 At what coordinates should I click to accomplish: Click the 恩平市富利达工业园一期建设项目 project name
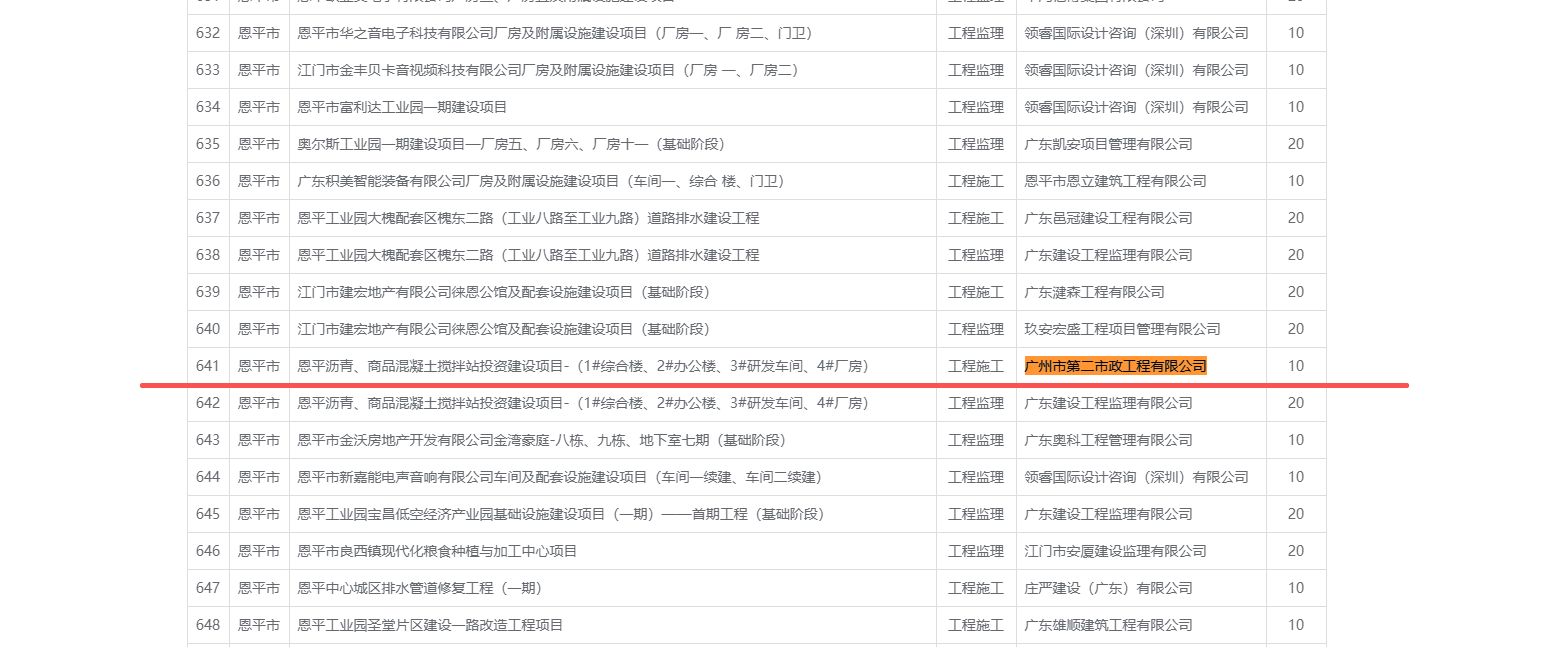(x=402, y=107)
